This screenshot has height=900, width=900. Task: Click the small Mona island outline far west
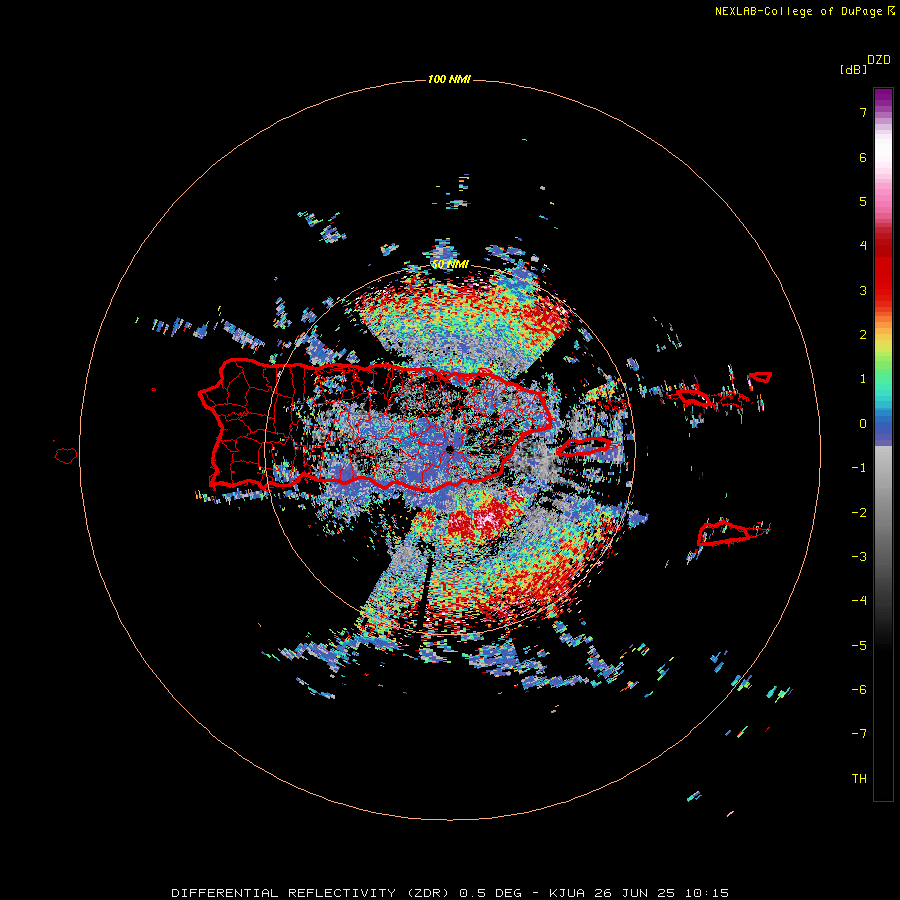tap(65, 455)
